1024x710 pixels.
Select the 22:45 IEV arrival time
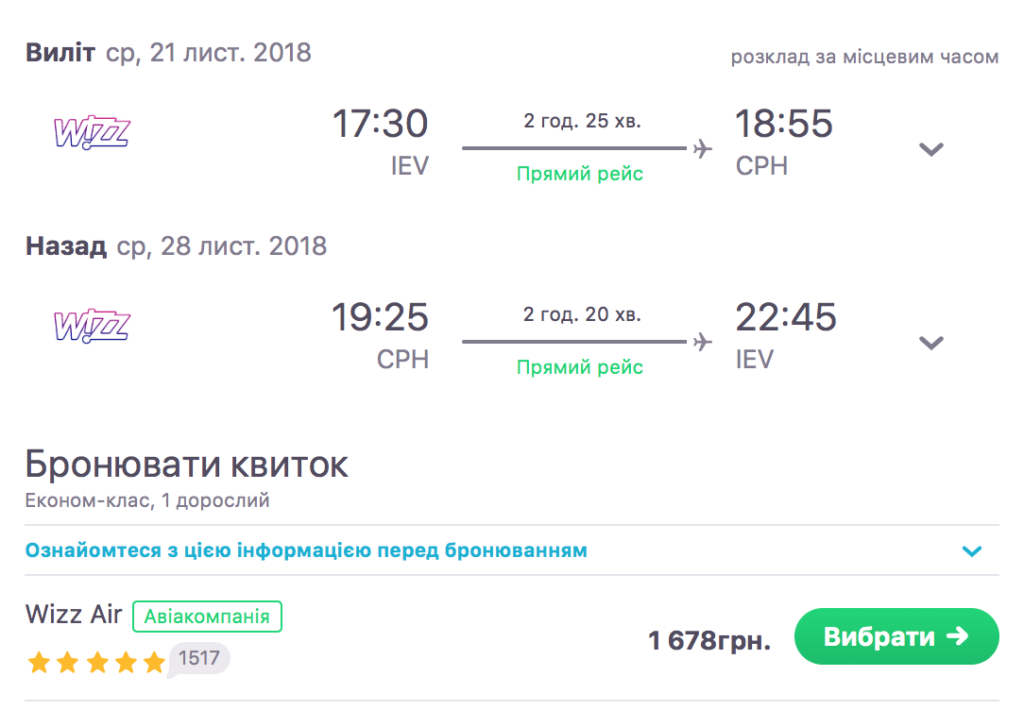(x=786, y=318)
